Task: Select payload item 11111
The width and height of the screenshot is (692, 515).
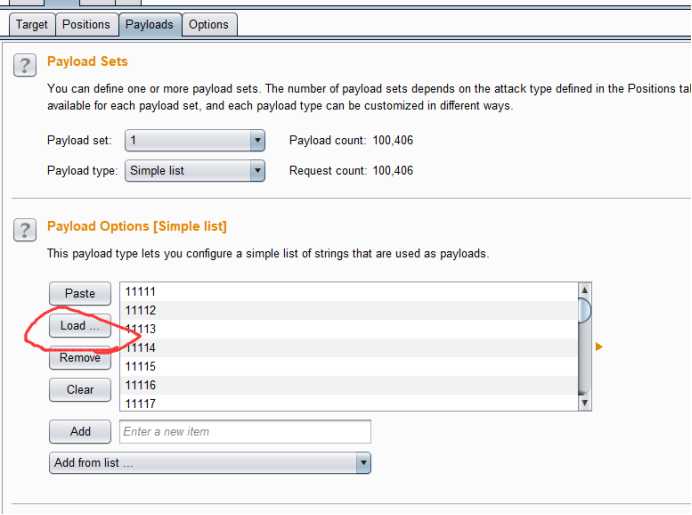Action: point(349,292)
